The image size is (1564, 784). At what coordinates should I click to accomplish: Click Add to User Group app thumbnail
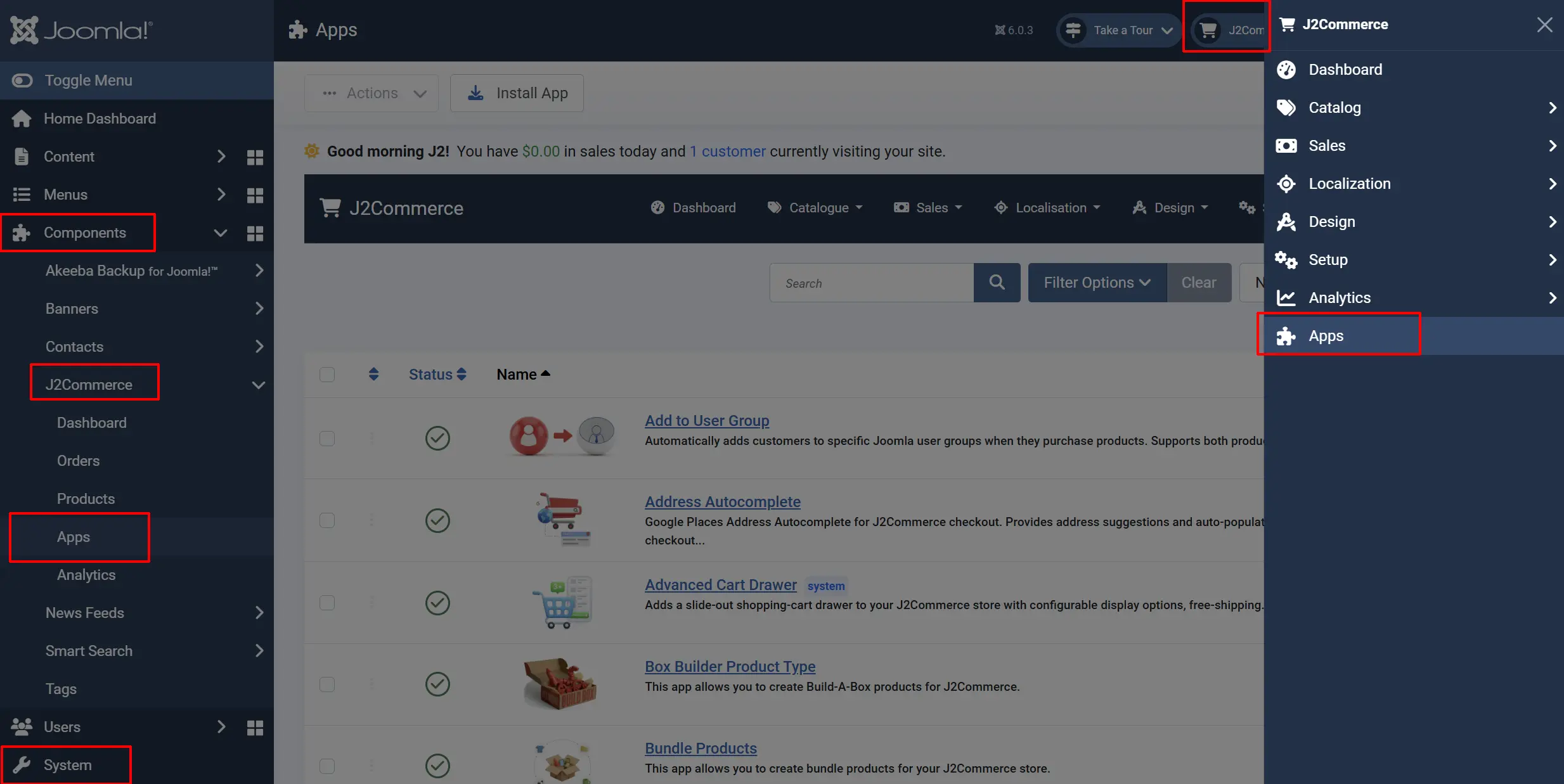pos(562,436)
